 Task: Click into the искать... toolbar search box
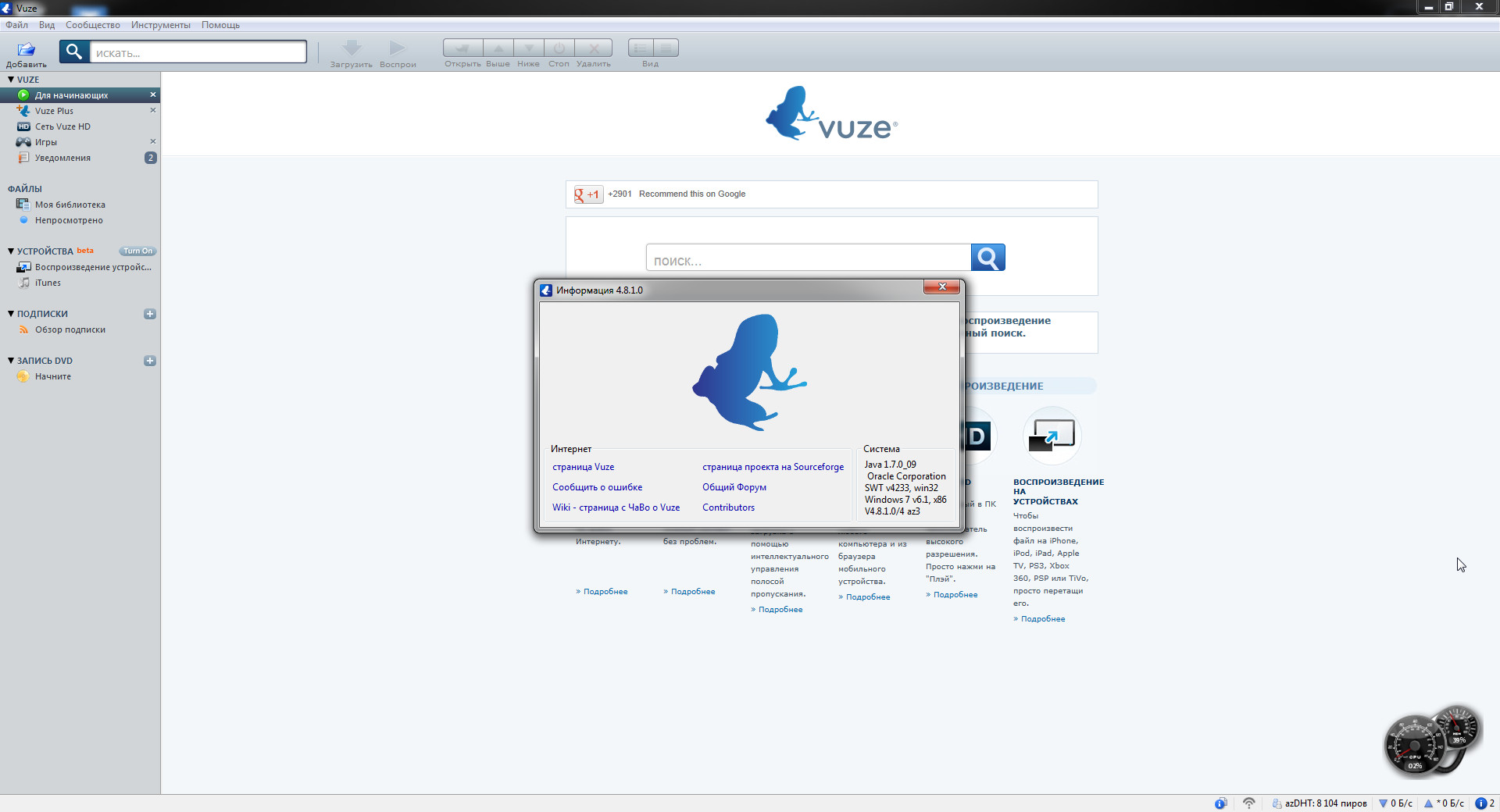(x=198, y=52)
